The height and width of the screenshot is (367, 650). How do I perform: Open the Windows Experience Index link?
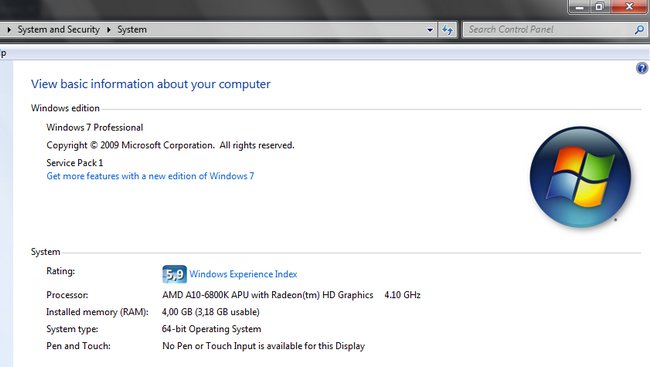tap(243, 274)
